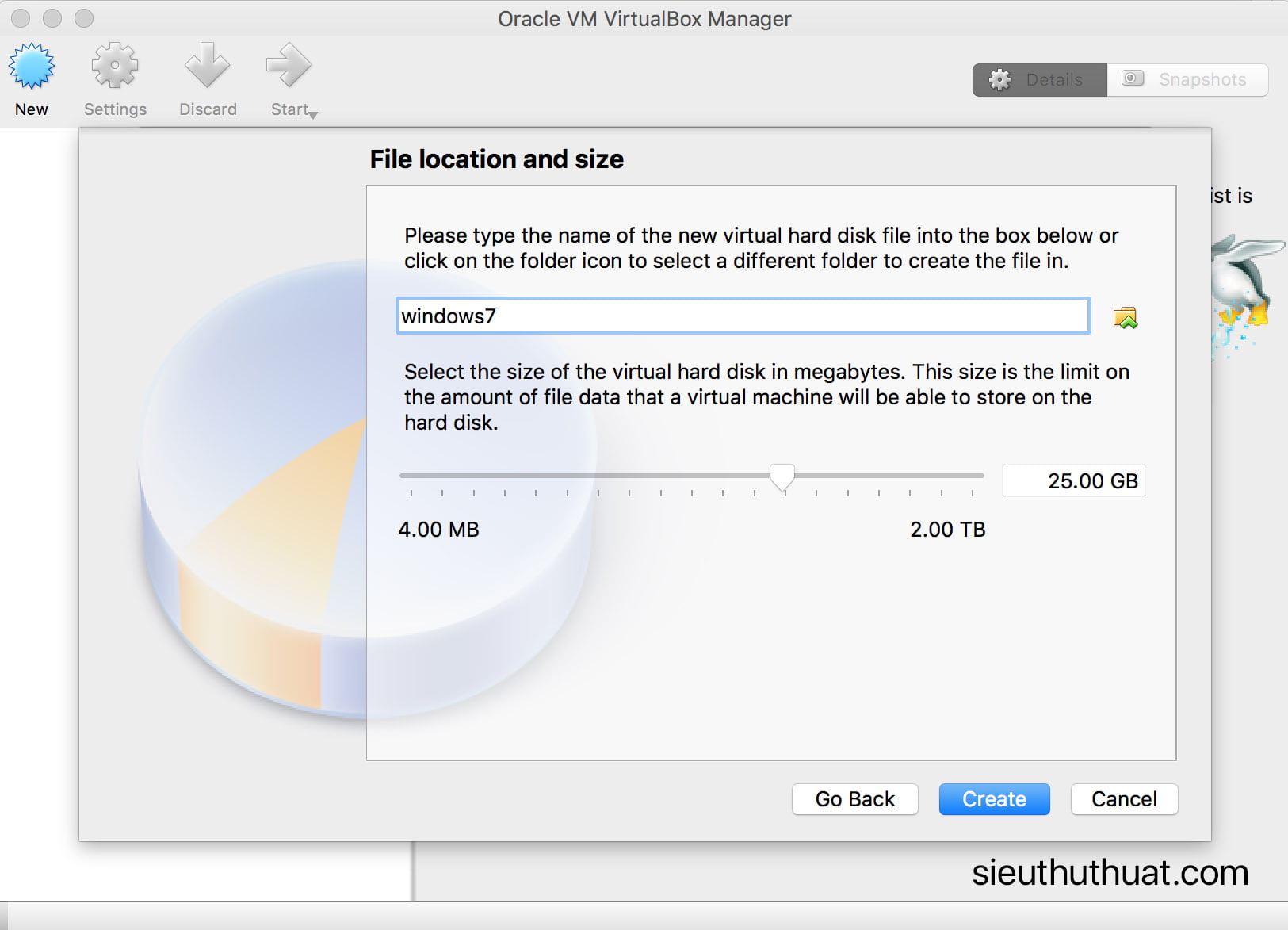Click the Discard arrow icon
The image size is (1288, 930).
[207, 67]
